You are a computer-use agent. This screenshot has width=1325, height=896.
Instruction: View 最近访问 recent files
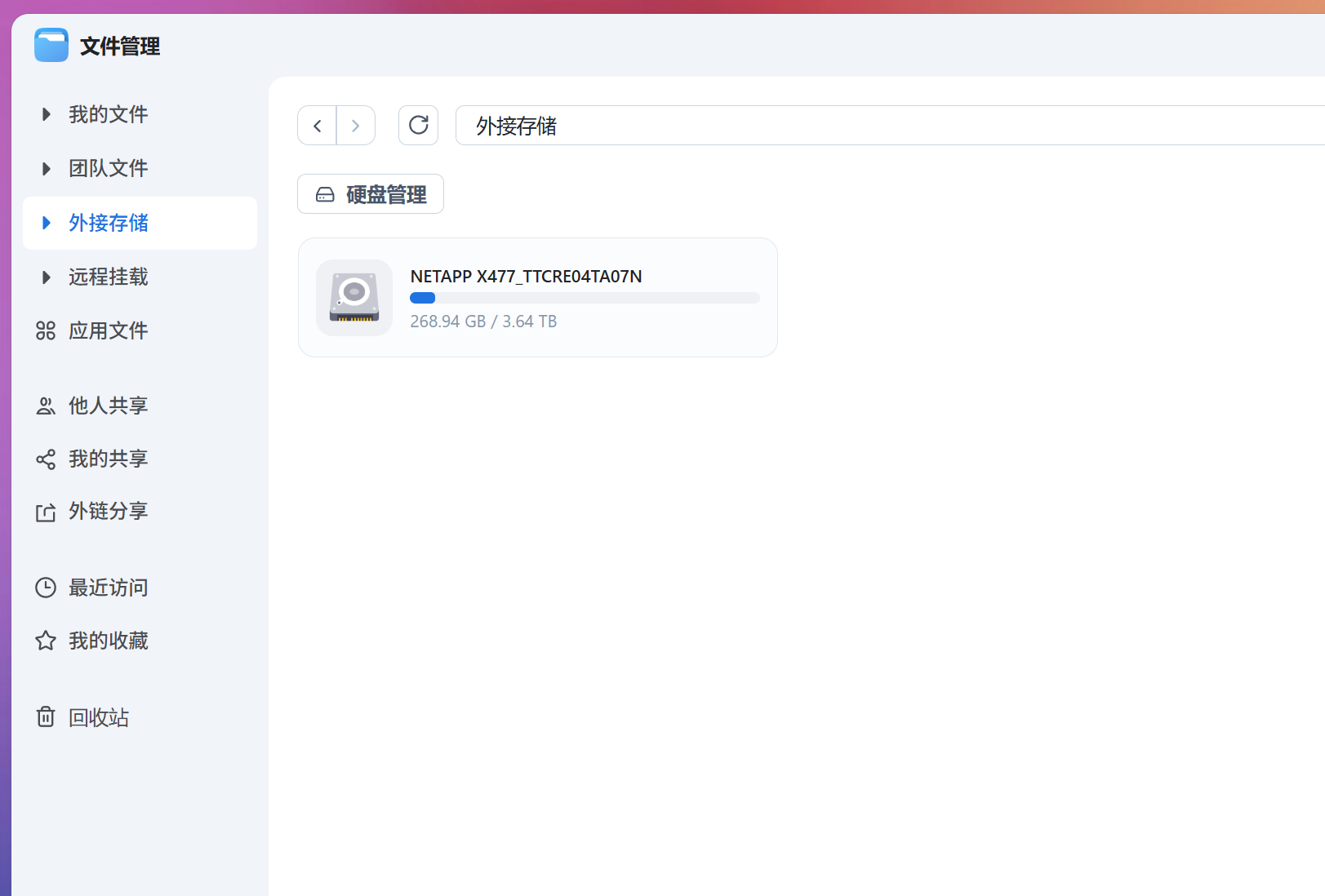click(109, 588)
